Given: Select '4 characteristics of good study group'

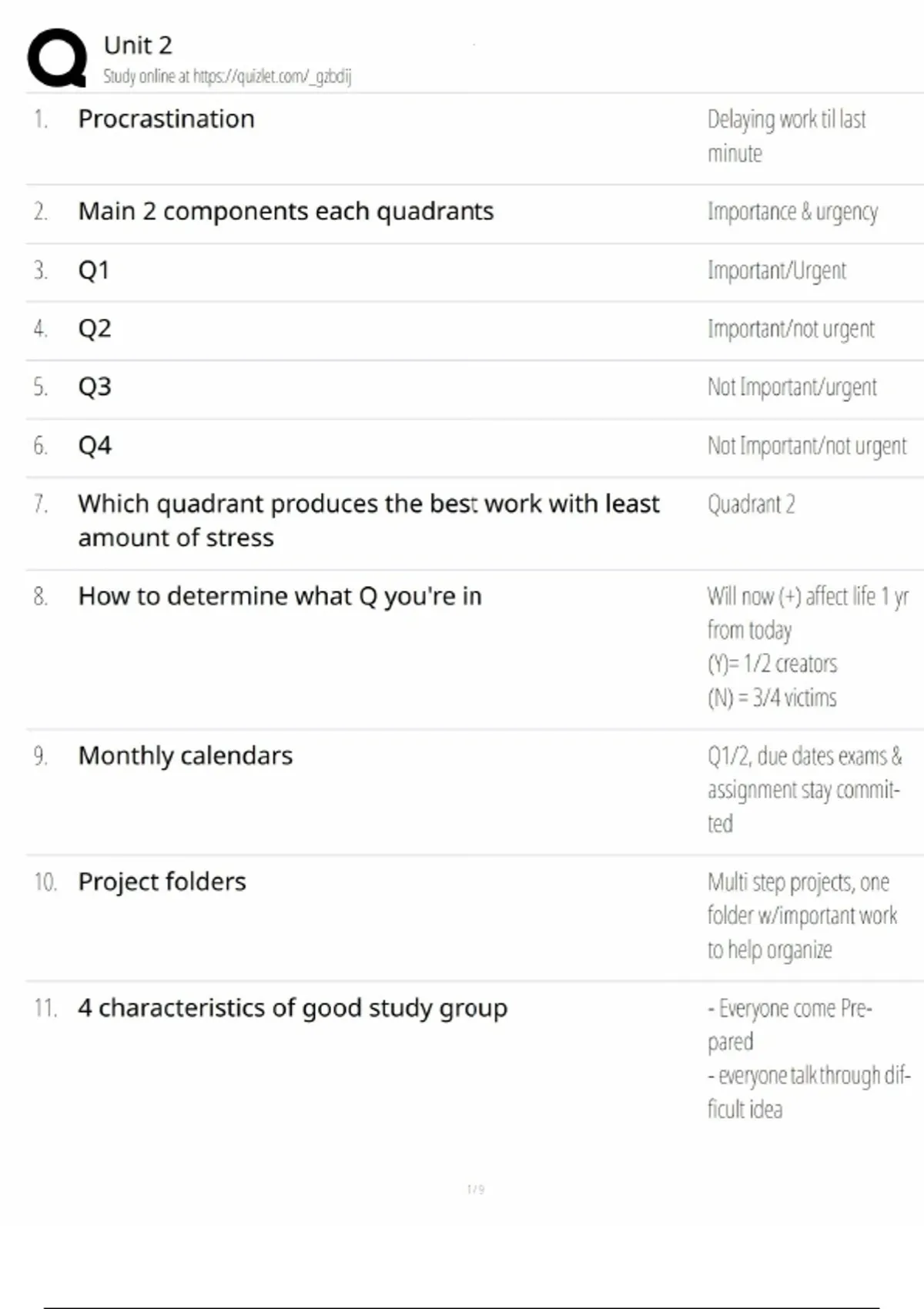Looking at the screenshot, I should click(x=293, y=1008).
